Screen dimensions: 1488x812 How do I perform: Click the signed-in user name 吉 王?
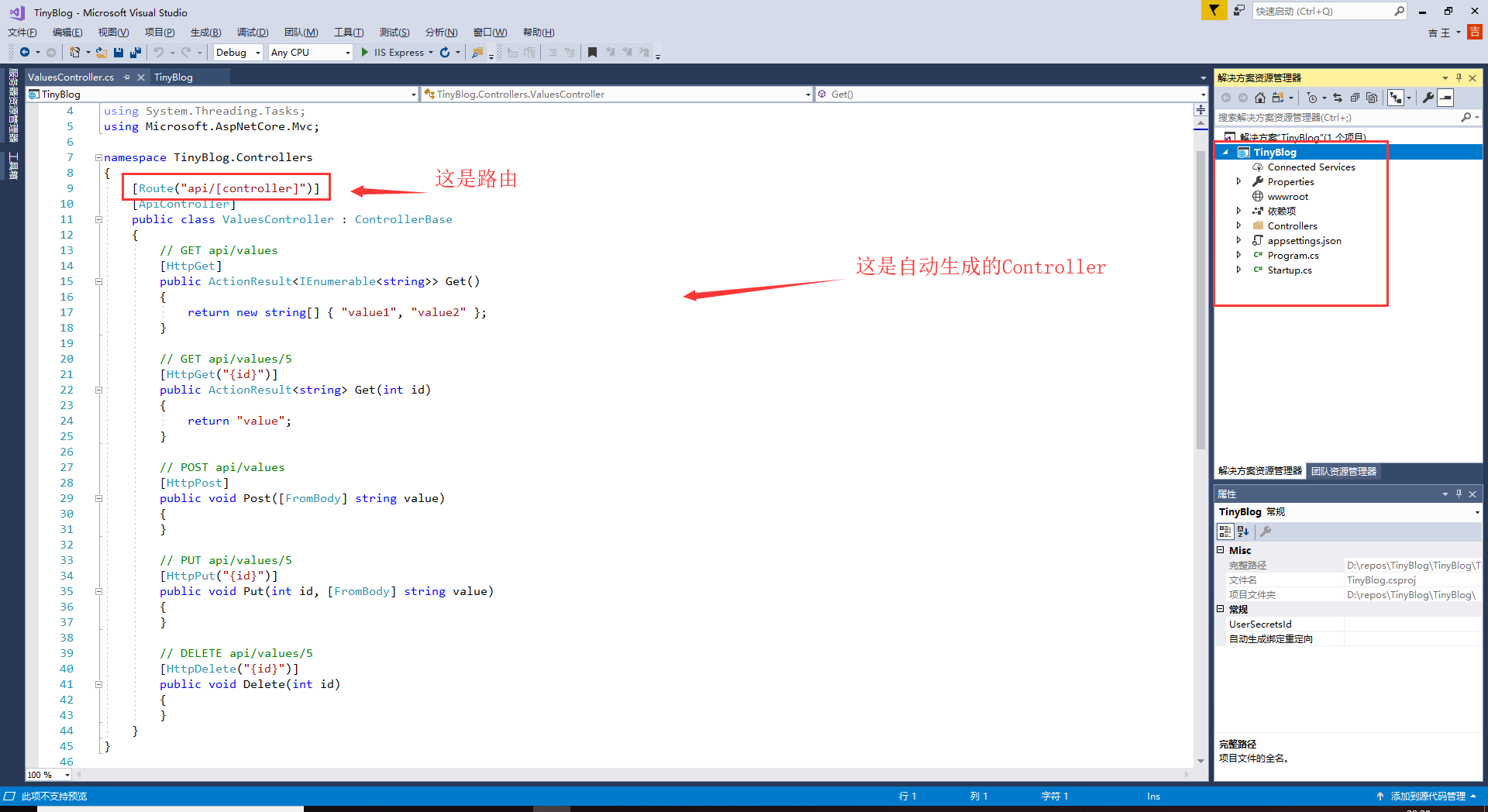pos(1439,33)
